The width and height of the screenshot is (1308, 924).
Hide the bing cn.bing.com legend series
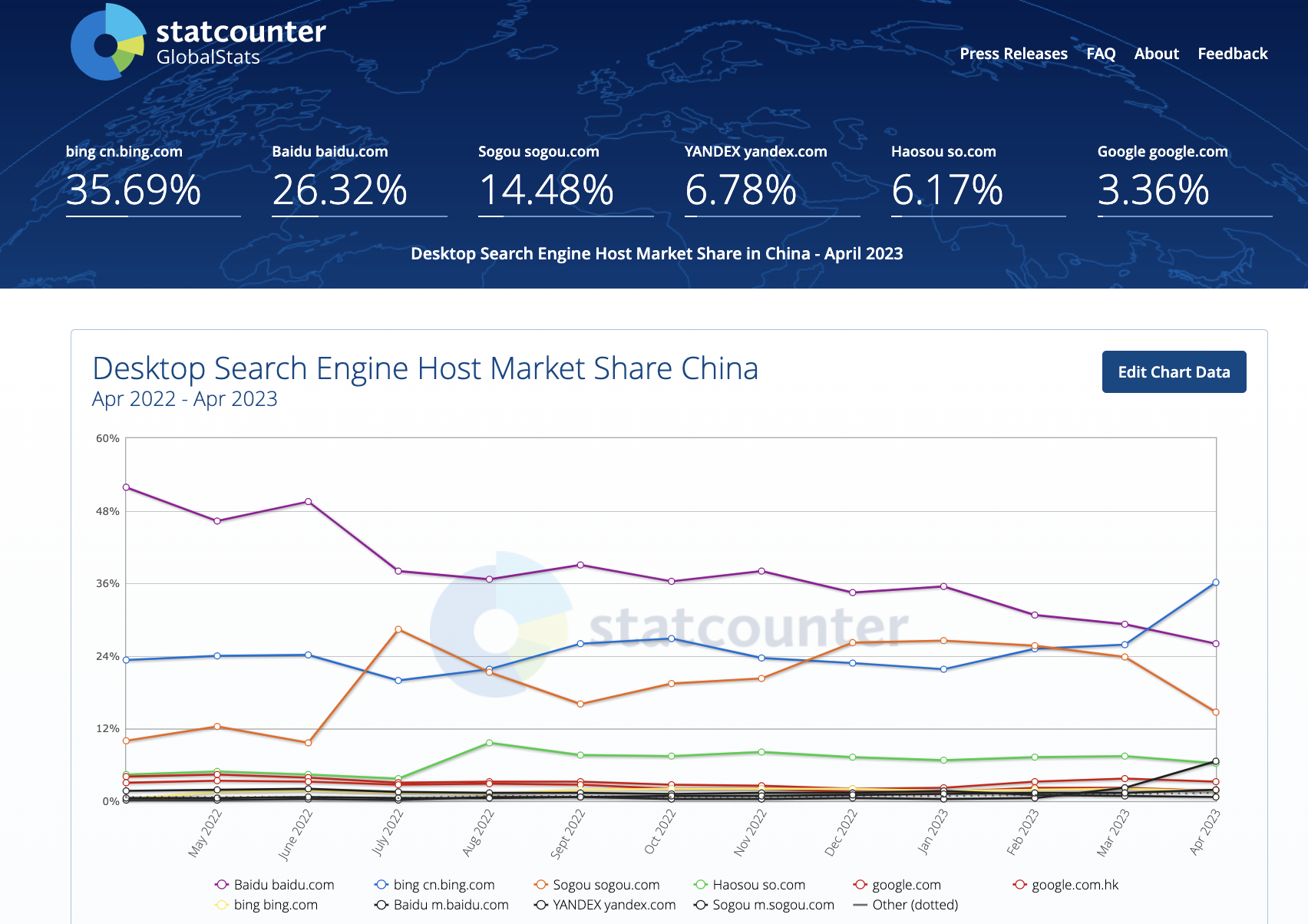click(434, 885)
